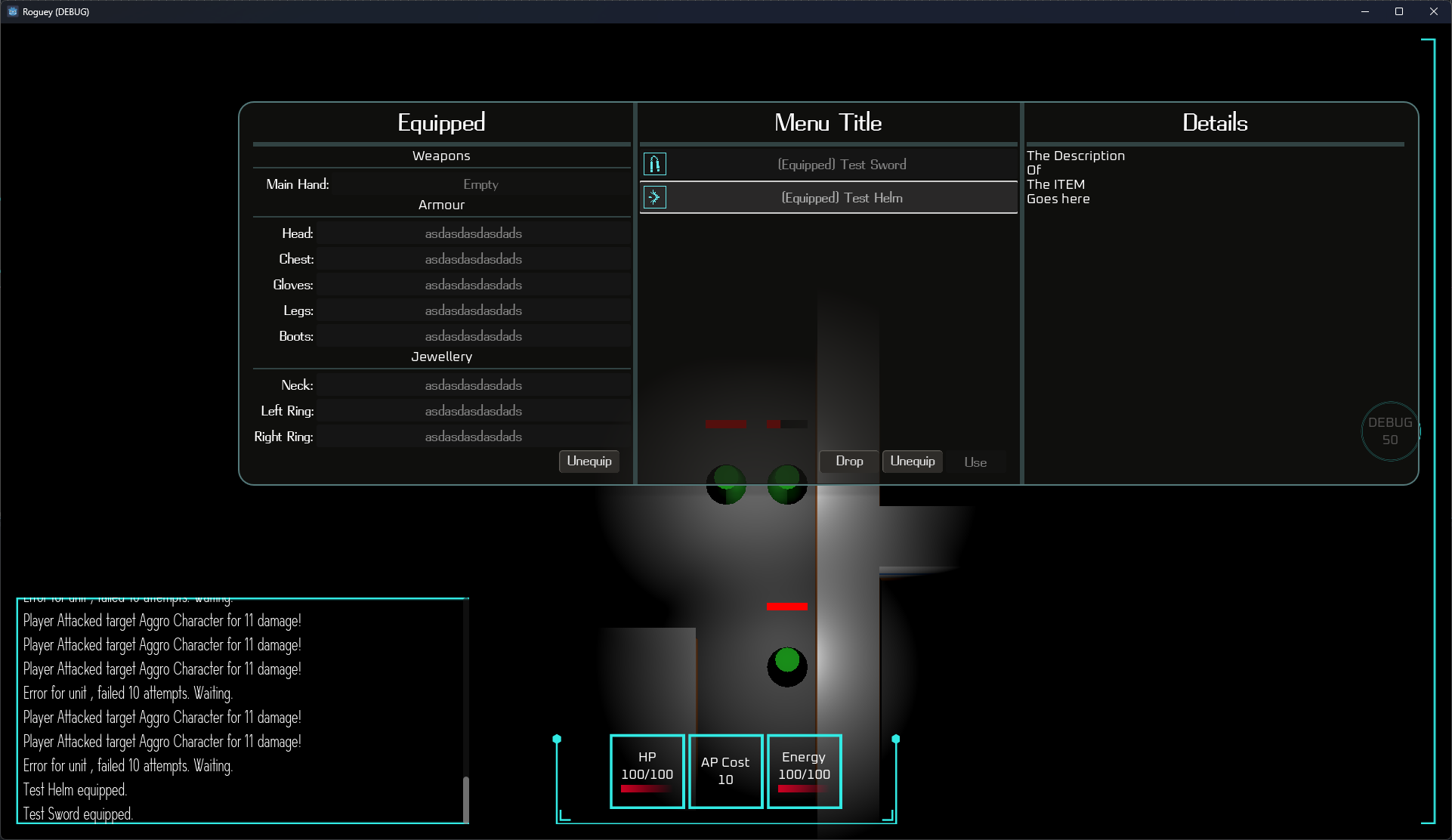Image resolution: width=1452 pixels, height=840 pixels.
Task: Select the Empty Main Hand slot
Action: [x=480, y=184]
